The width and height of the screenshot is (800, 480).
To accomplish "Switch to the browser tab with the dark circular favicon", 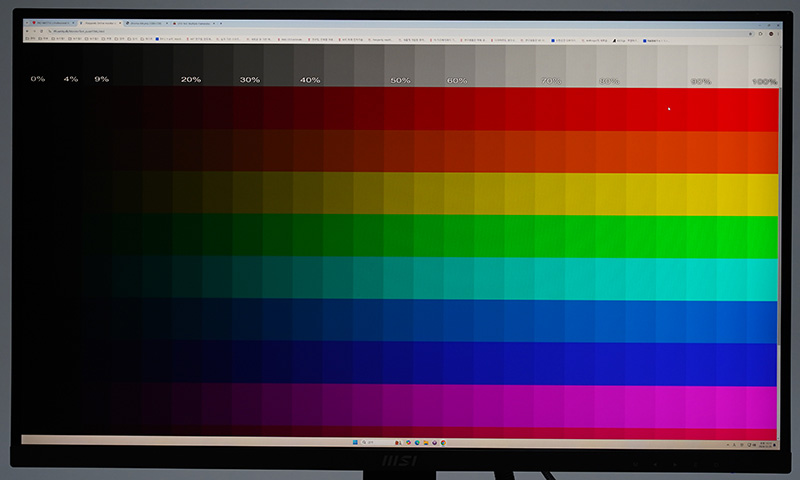I will (145, 23).
